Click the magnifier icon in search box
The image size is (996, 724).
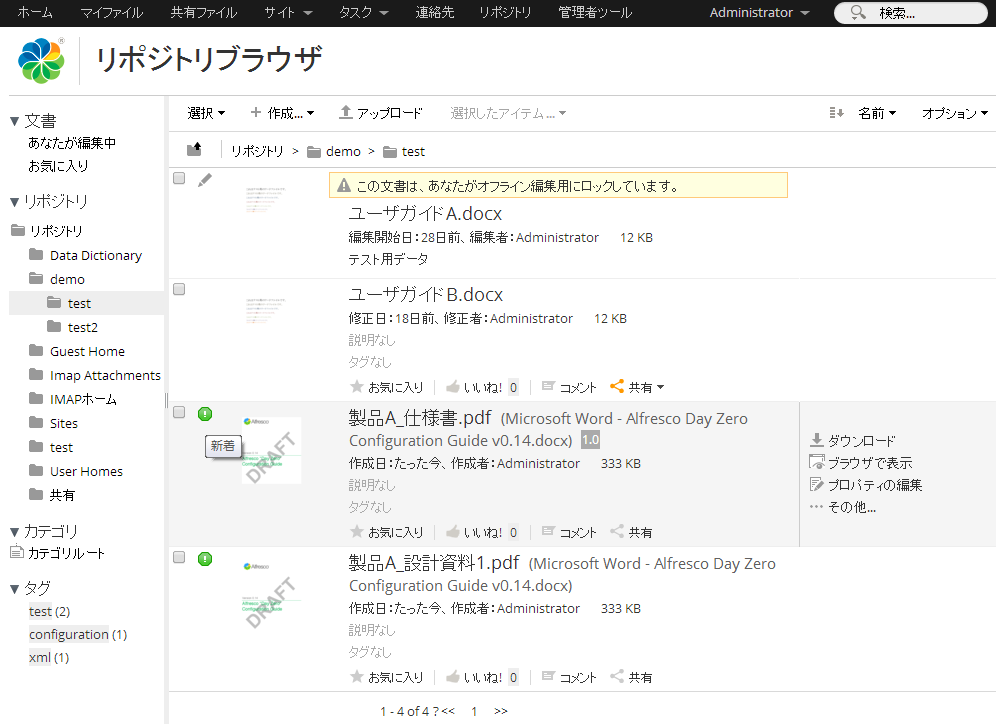pyautogui.click(x=858, y=12)
